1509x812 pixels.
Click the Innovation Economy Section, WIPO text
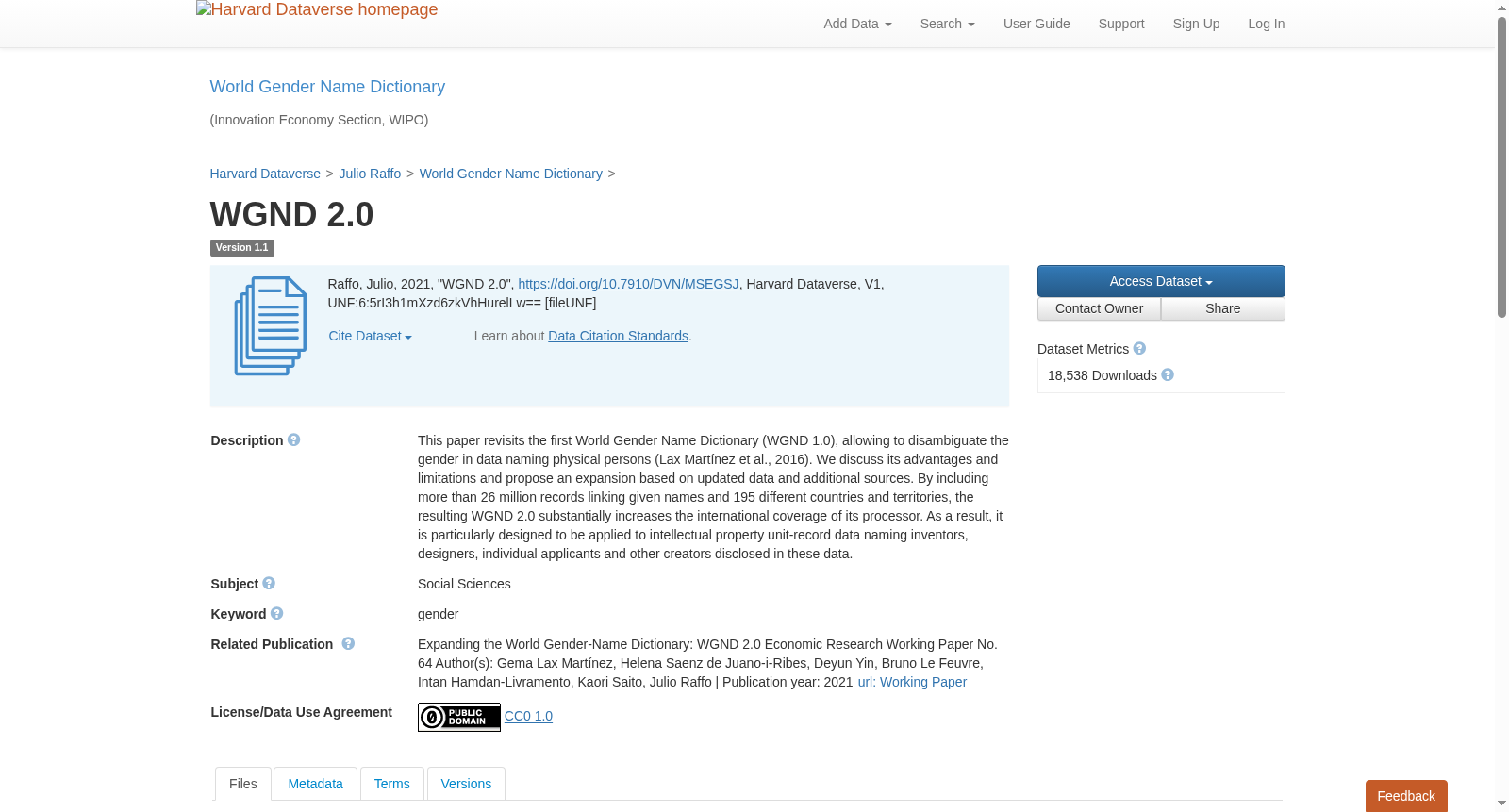[x=319, y=120]
